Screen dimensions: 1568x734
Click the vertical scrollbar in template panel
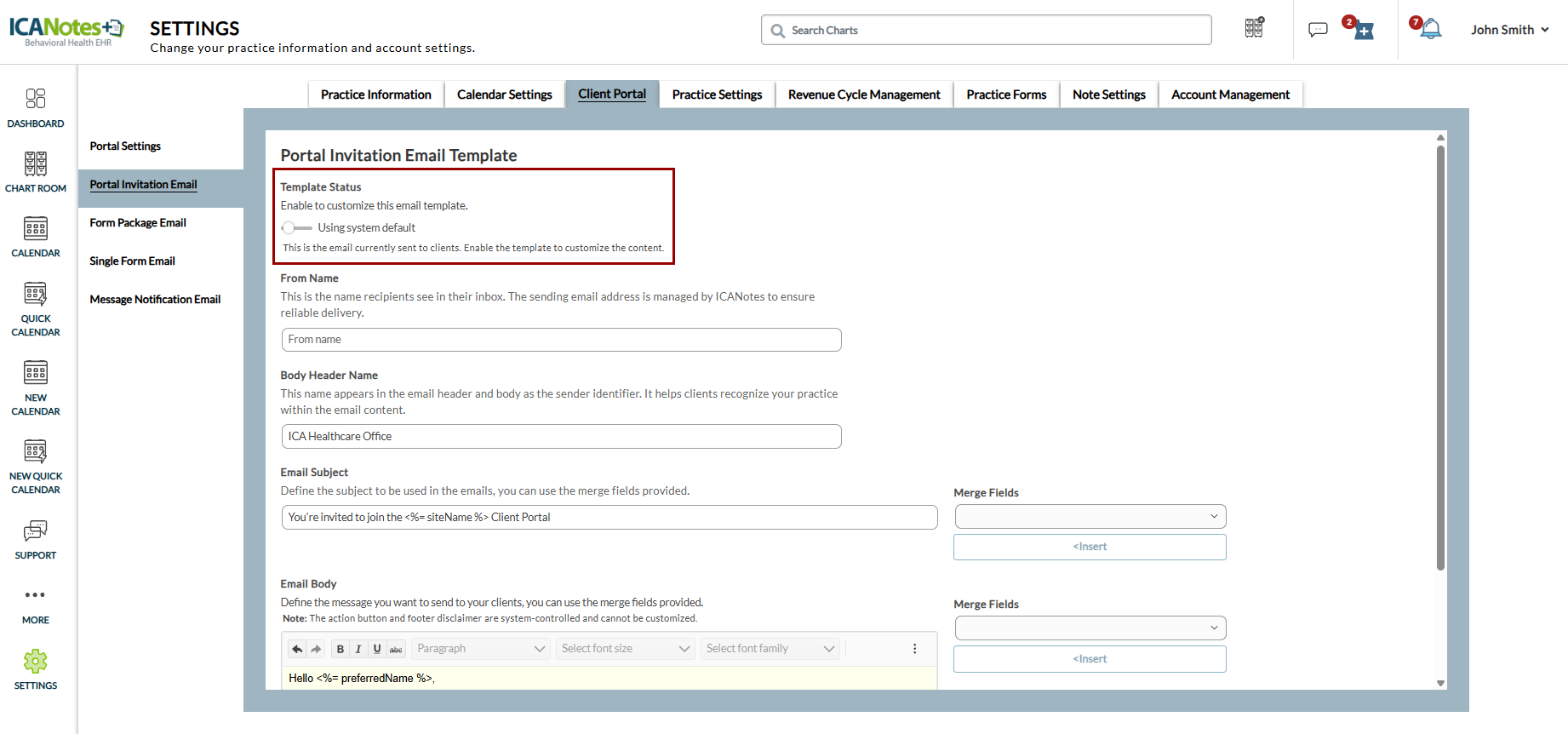(1440, 358)
